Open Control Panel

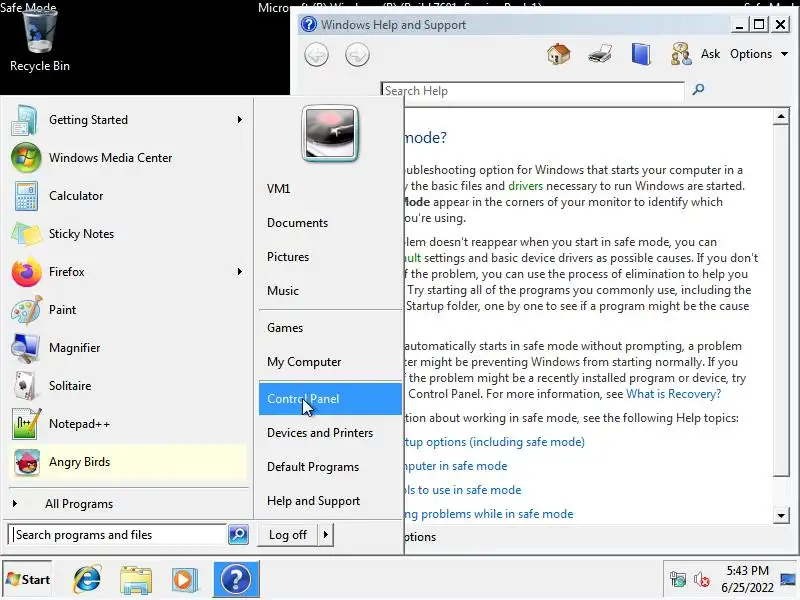[x=330, y=399]
